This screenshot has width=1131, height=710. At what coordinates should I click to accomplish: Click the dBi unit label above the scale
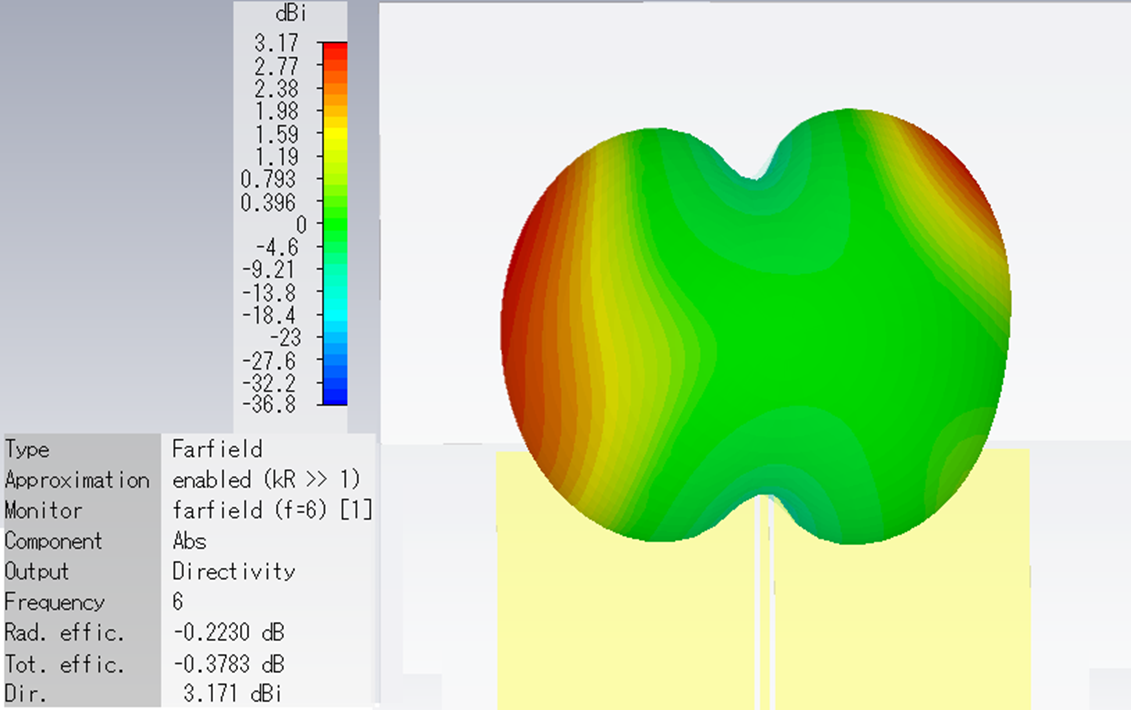[290, 15]
